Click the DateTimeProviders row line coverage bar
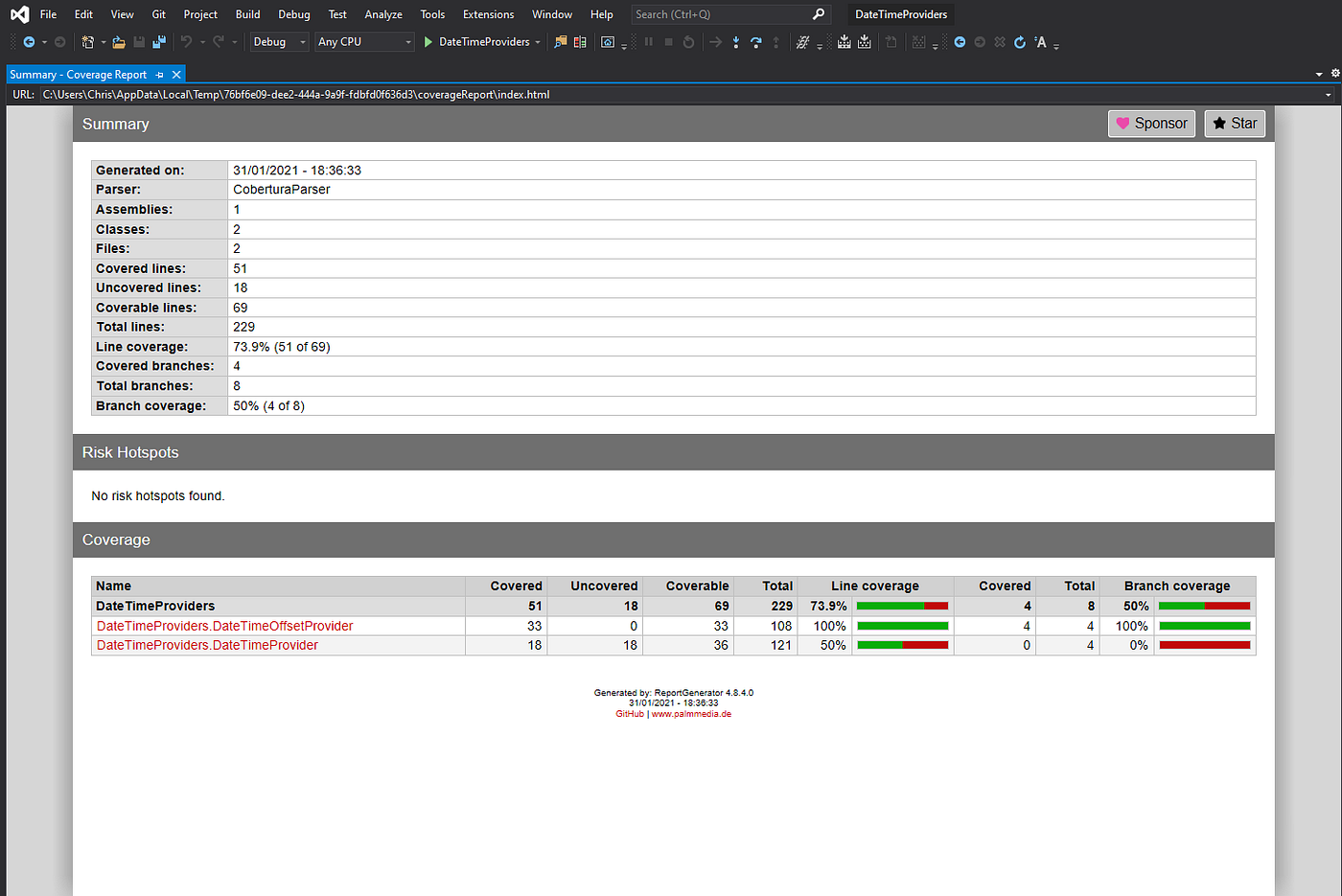The width and height of the screenshot is (1342, 896). tap(902, 606)
